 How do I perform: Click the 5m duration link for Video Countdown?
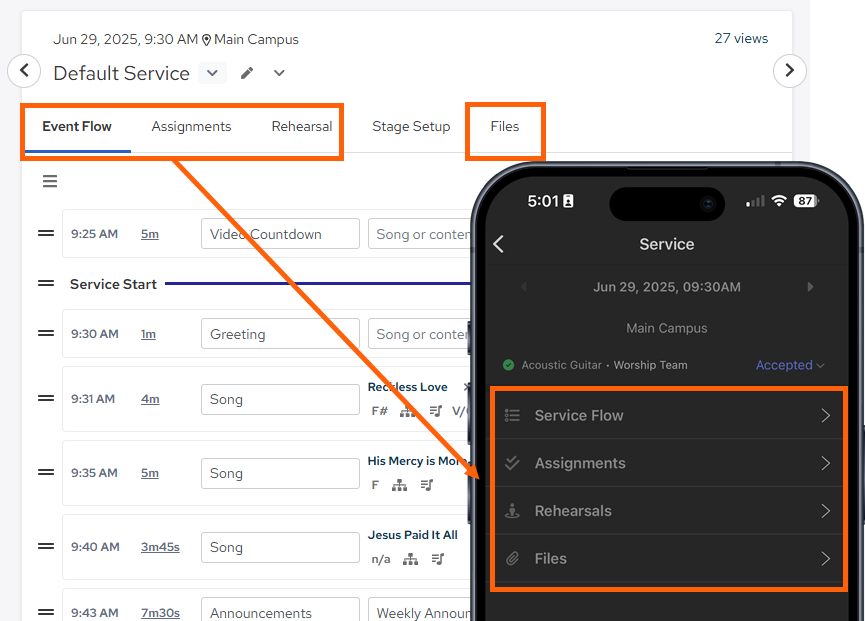coord(149,234)
